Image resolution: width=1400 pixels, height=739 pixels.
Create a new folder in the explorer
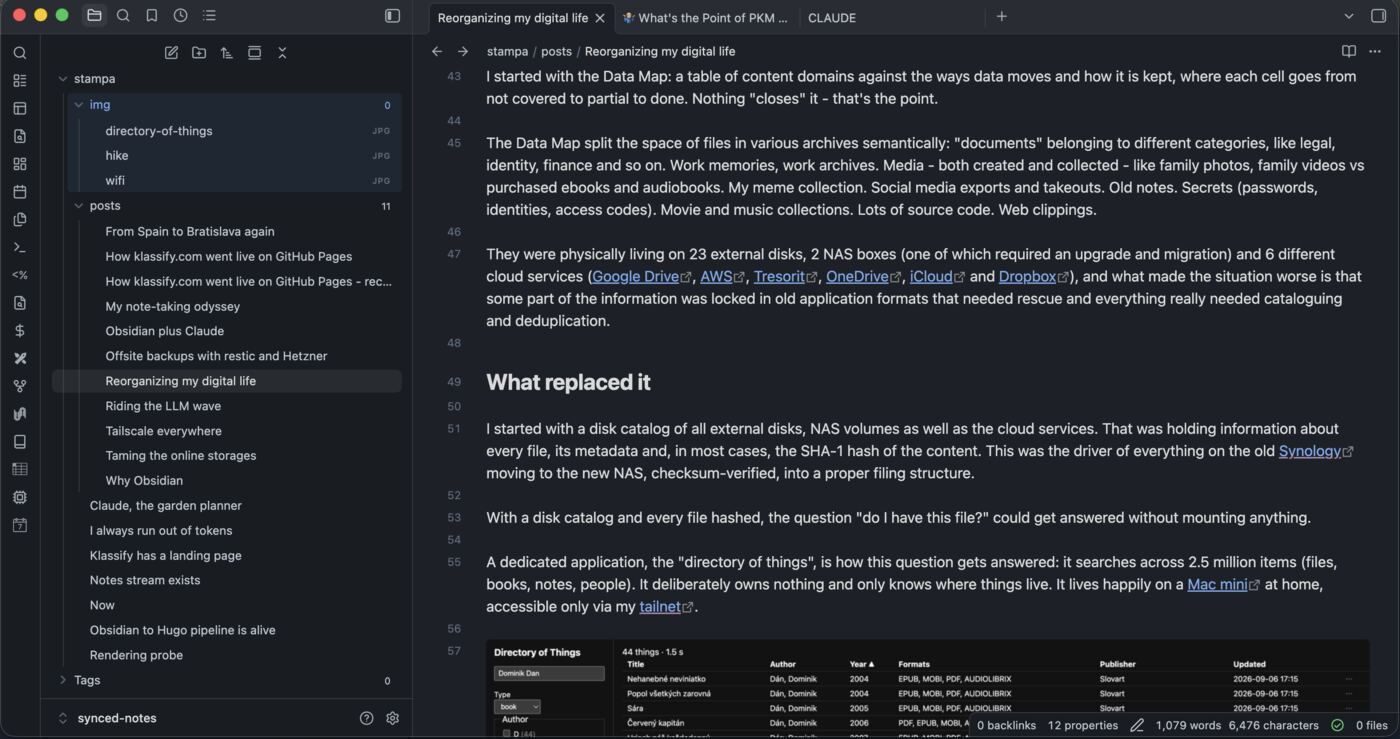click(199, 53)
